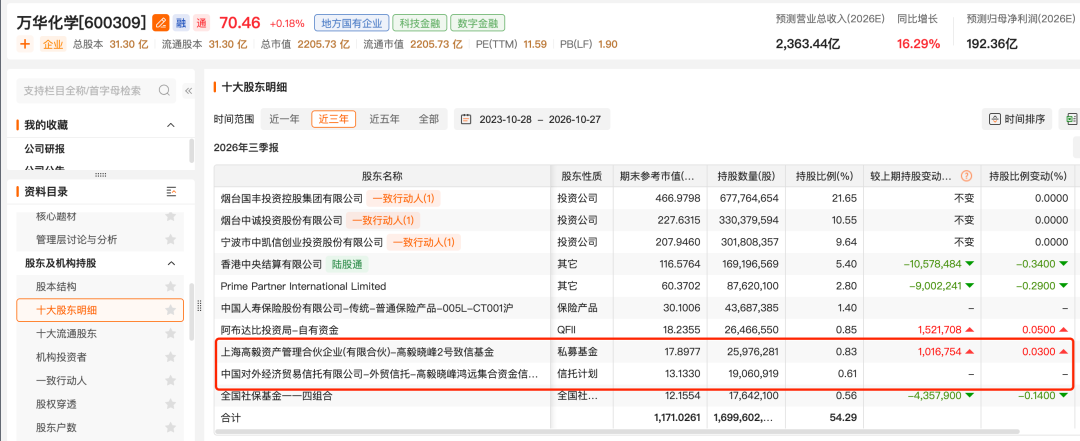1080x441 pixels.
Task: Click the Prime Partner International Limited row name
Action: (303, 286)
